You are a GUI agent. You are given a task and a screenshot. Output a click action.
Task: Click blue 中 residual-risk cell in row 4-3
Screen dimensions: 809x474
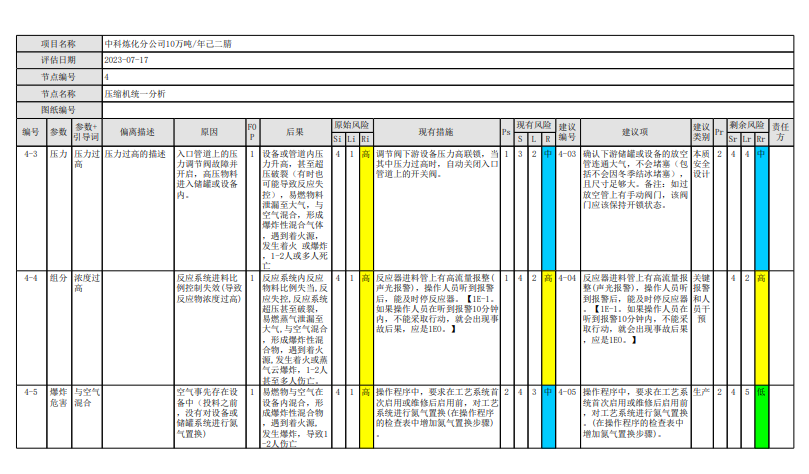(x=762, y=208)
